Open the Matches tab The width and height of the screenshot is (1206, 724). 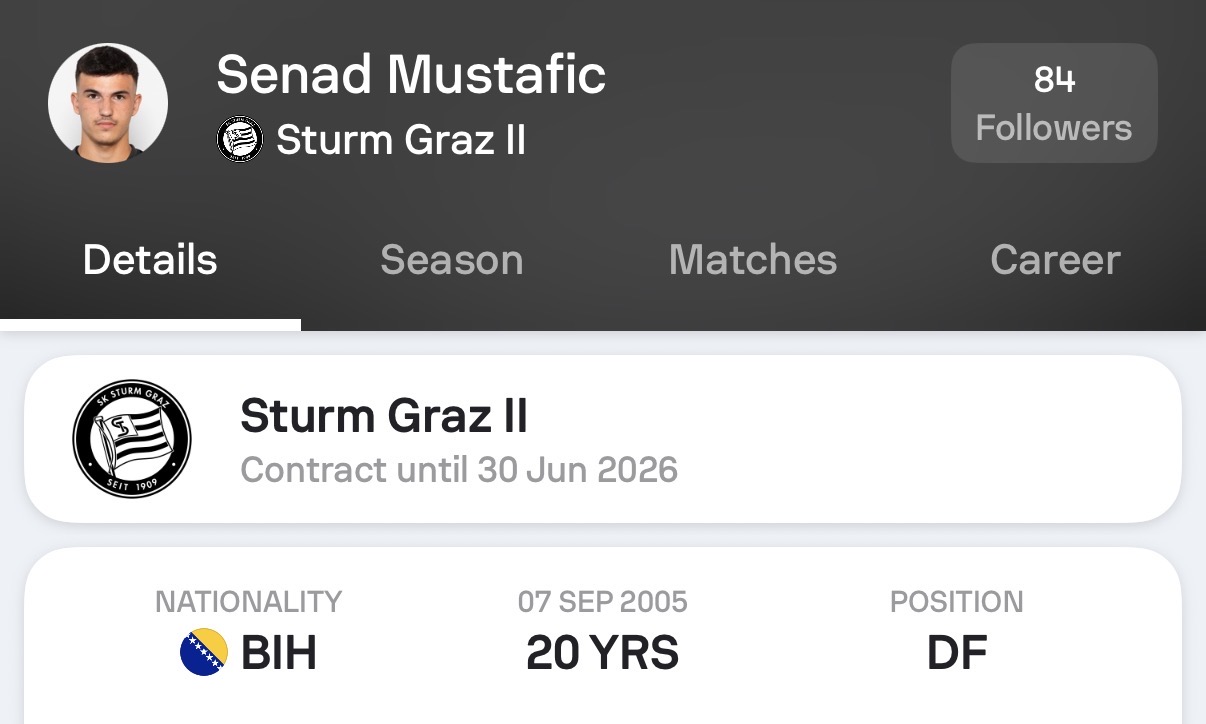click(x=753, y=260)
